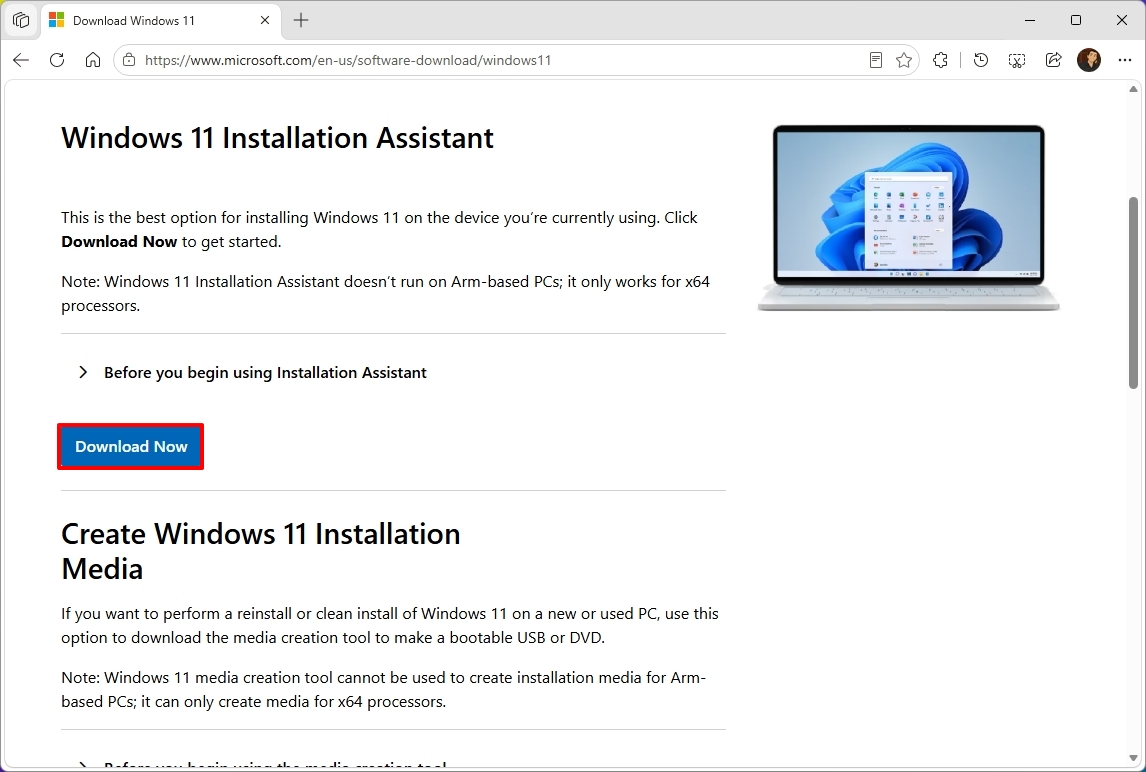This screenshot has height=772, width=1146.
Task: Maximize the browser window
Action: coord(1076,20)
